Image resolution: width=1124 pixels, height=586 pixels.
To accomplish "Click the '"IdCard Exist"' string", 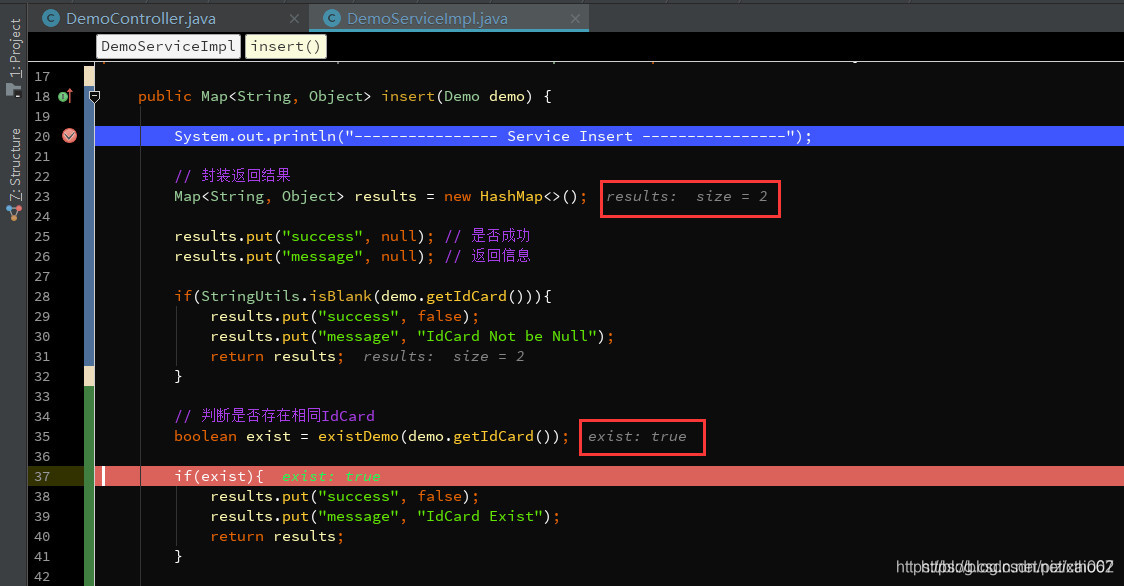I will pos(480,516).
